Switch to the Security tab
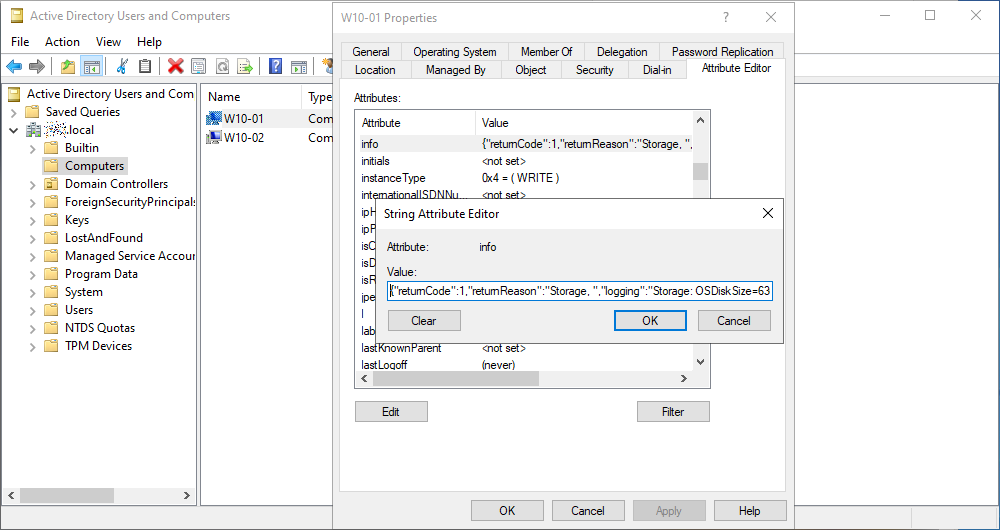Viewport: 1000px width, 530px height. click(594, 70)
